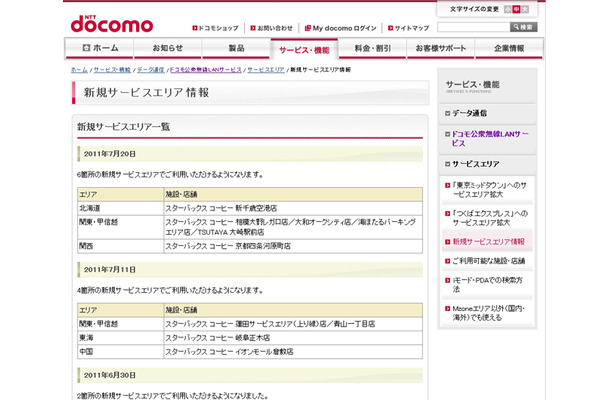Open サイトマップ header link
610x400 pixels.
tap(408, 28)
